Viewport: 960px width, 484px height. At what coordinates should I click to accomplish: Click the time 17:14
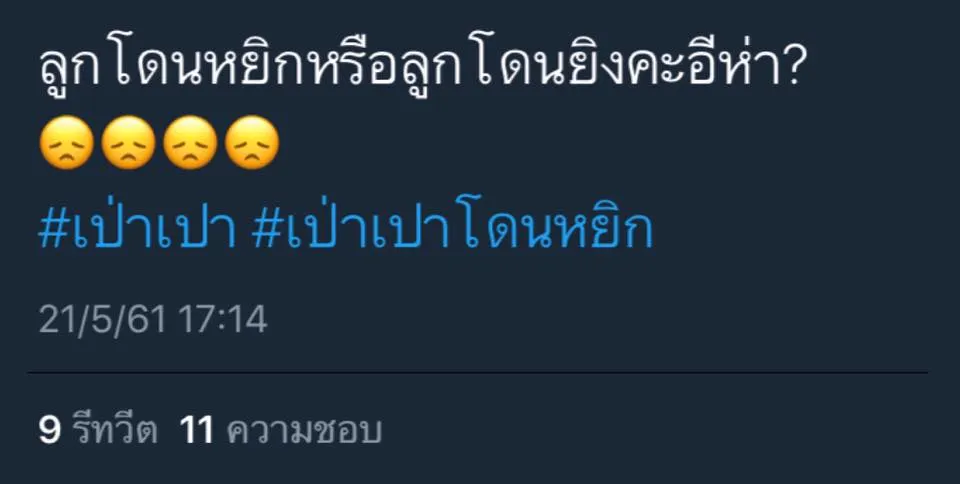click(x=223, y=319)
